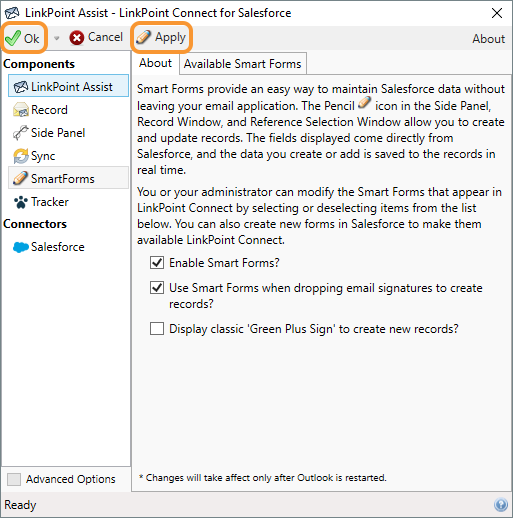The width and height of the screenshot is (513, 518).
Task: Click the Ready status bar text
Action: pyautogui.click(x=20, y=505)
